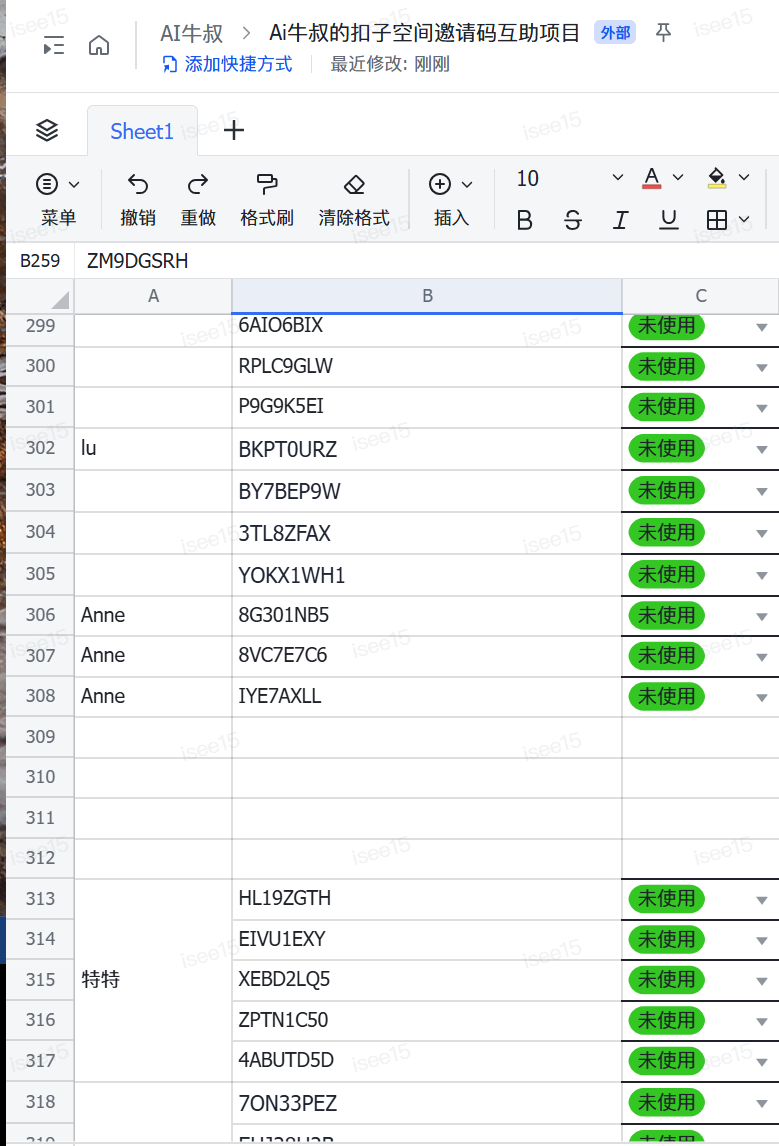
Task: Activate the 格式刷 format painter
Action: (267, 184)
